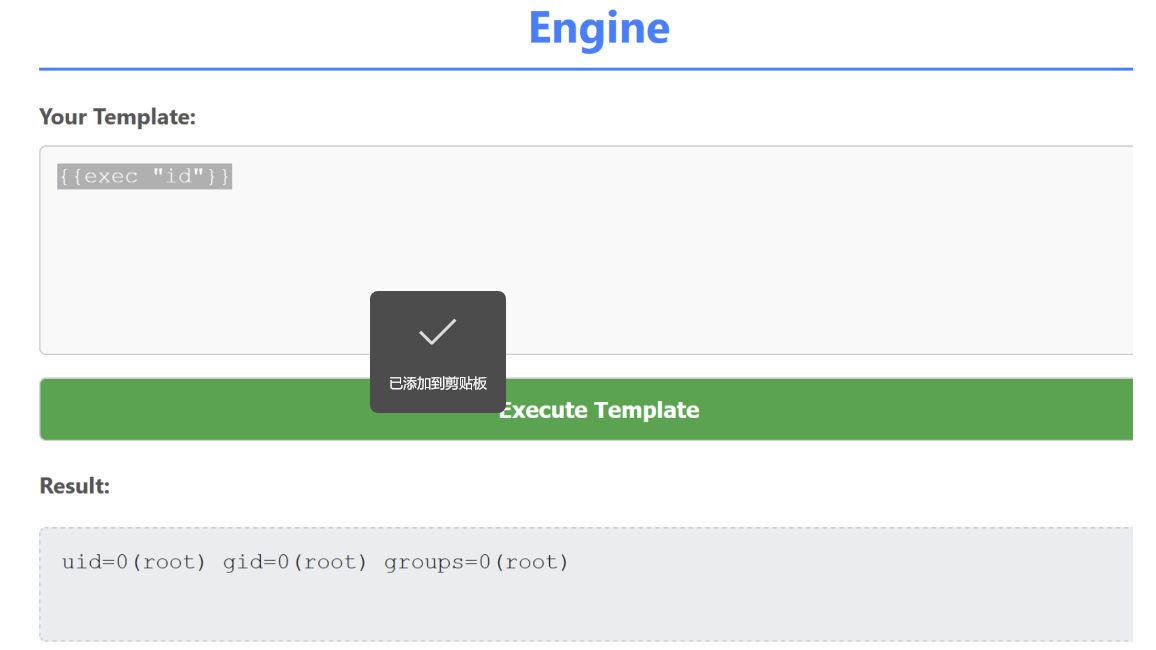Image resolution: width=1156 pixels, height=650 pixels.
Task: Click the word "exec" in the template
Action: [111, 177]
